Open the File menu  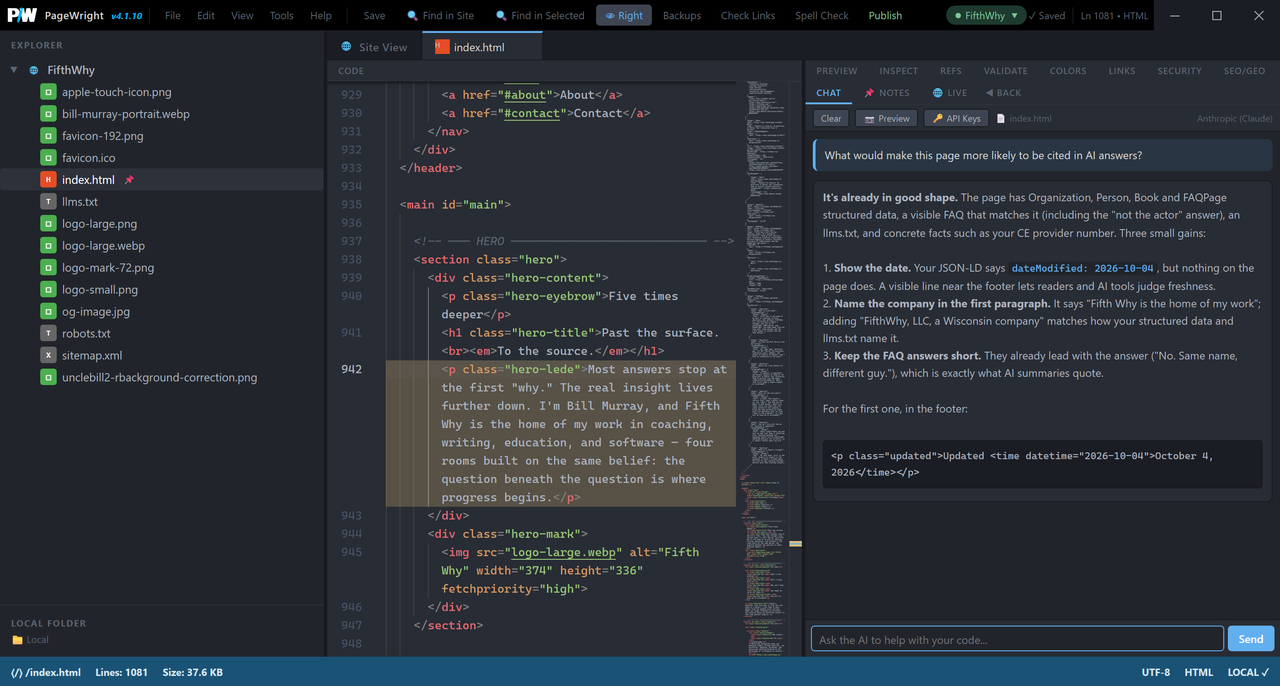(x=173, y=16)
